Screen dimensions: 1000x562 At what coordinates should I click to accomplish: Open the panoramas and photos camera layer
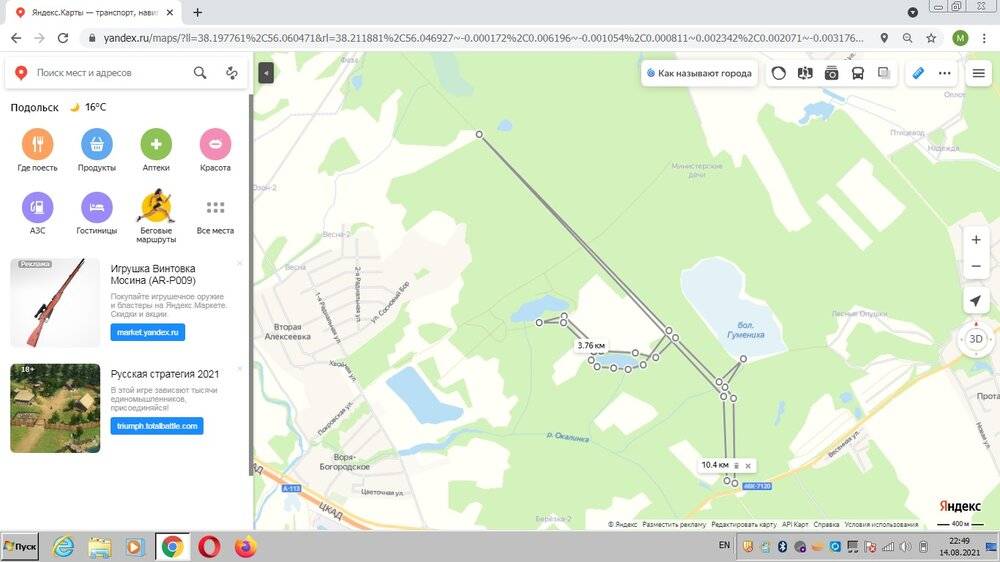click(831, 73)
